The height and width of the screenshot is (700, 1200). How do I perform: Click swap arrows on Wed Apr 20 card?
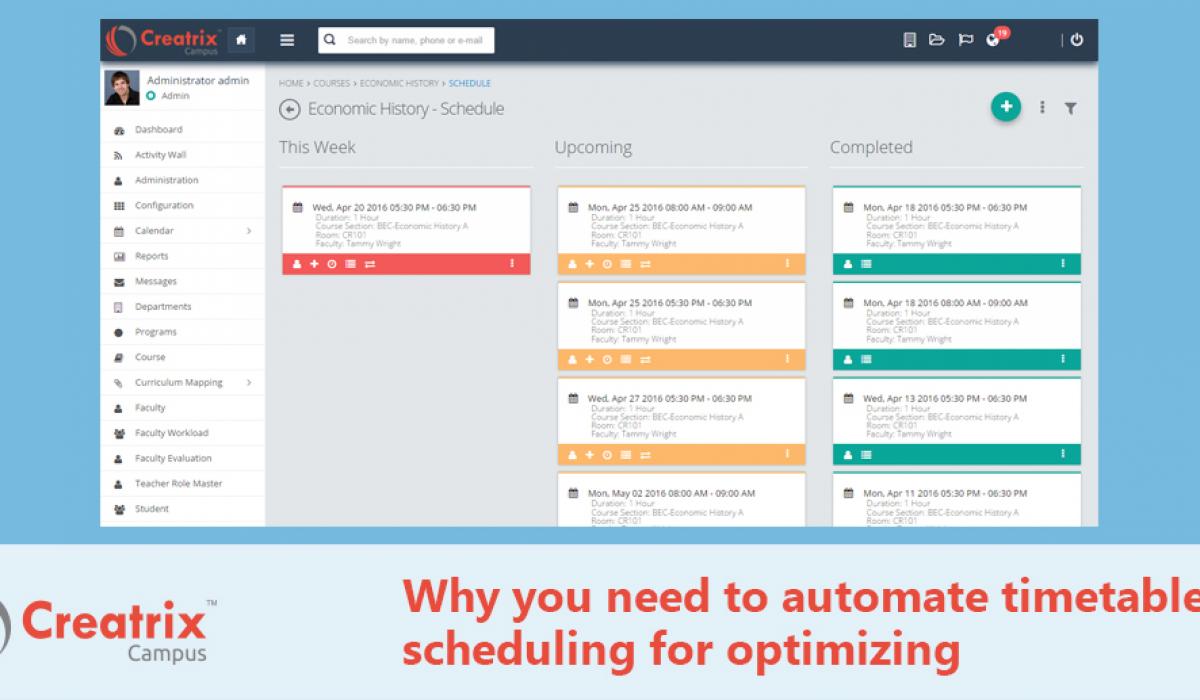[369, 264]
